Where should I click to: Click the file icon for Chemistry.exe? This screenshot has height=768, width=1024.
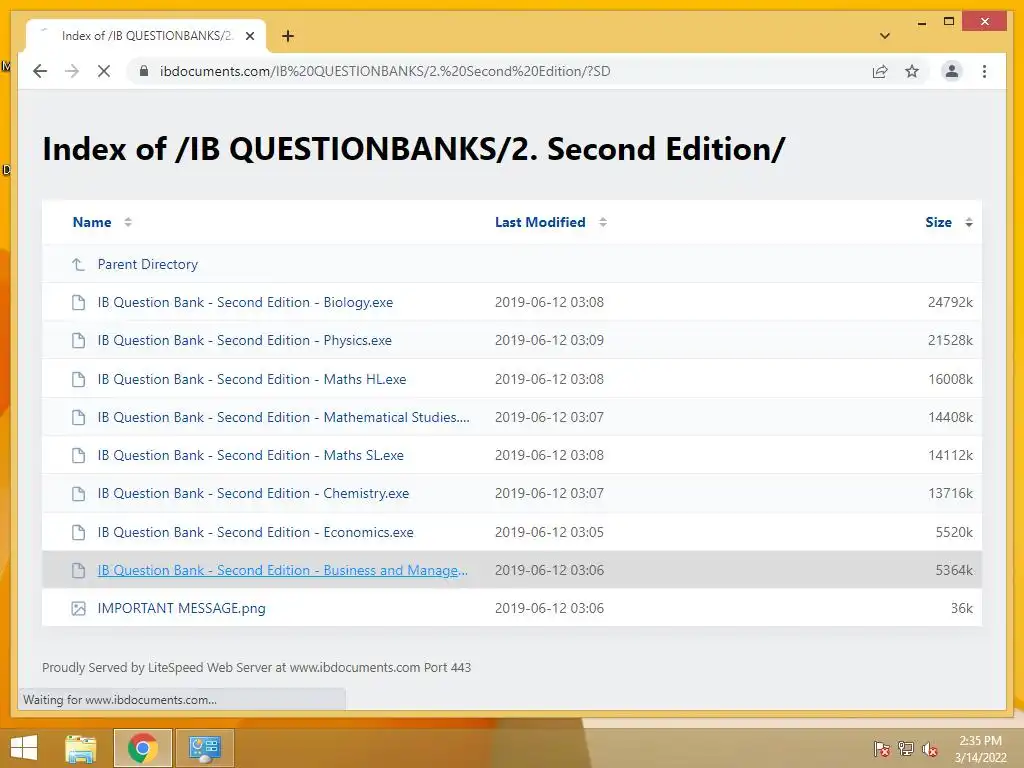click(78, 493)
